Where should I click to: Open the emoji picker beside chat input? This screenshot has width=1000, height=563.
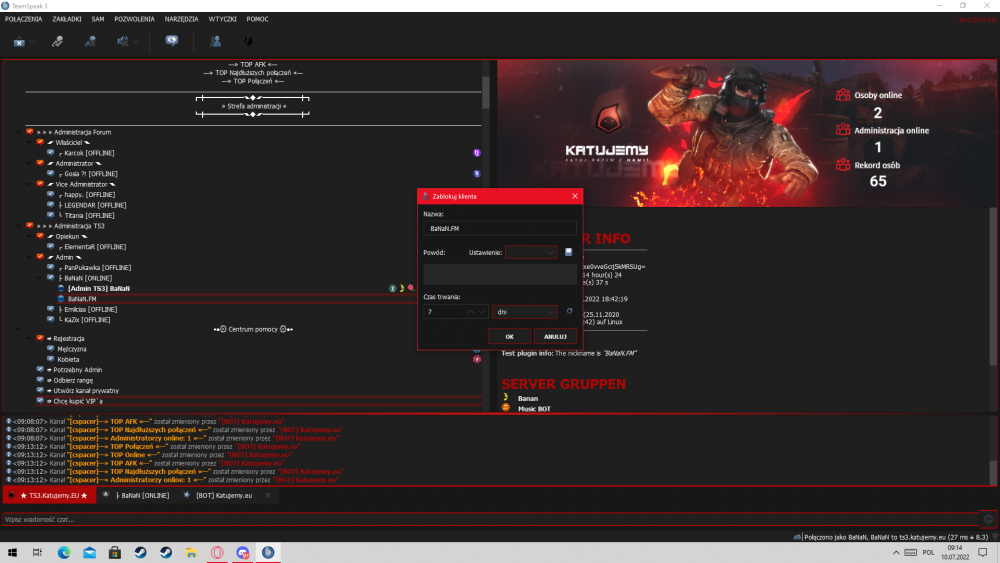click(x=988, y=519)
